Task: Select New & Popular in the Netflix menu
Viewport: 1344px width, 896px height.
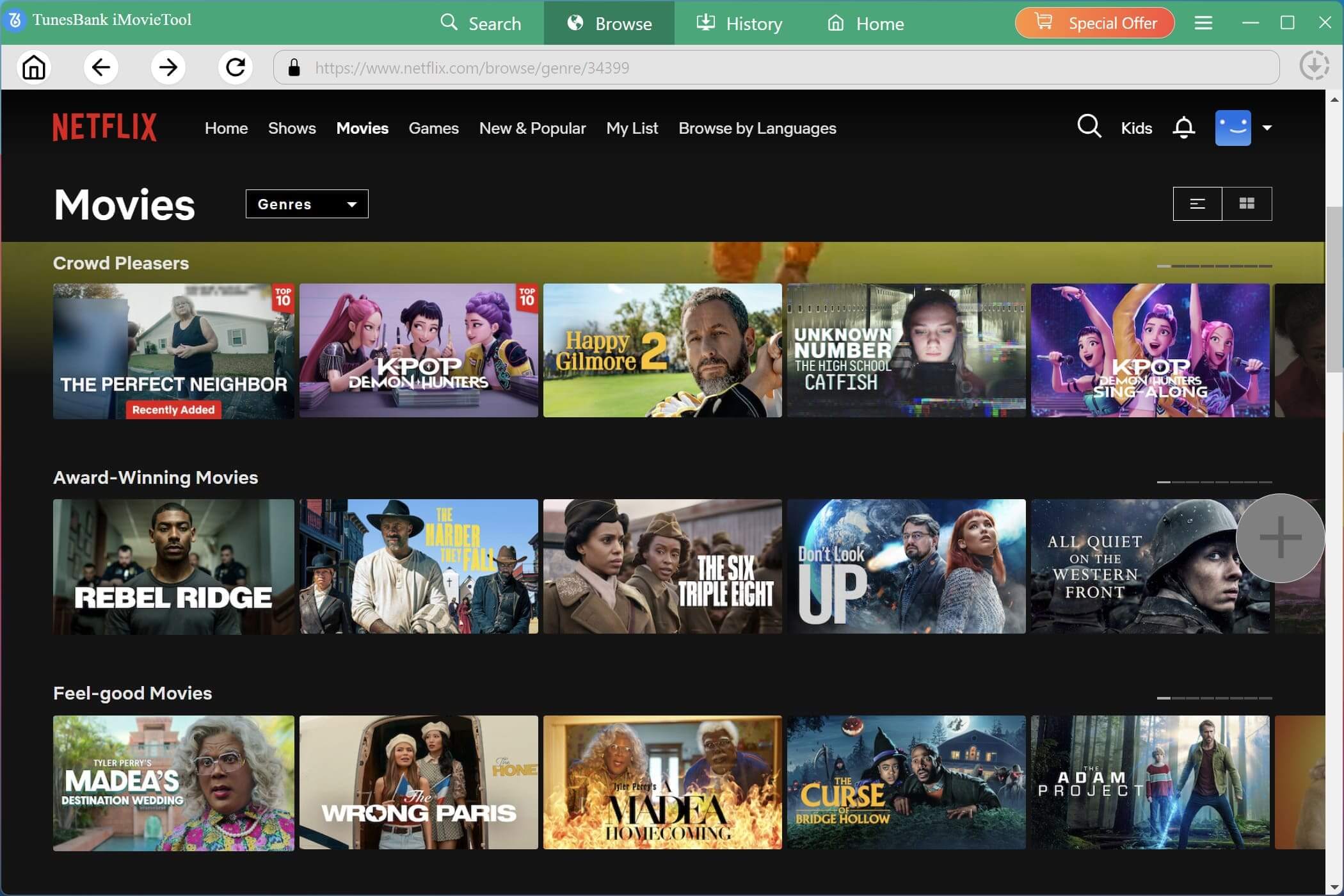Action: (x=532, y=128)
